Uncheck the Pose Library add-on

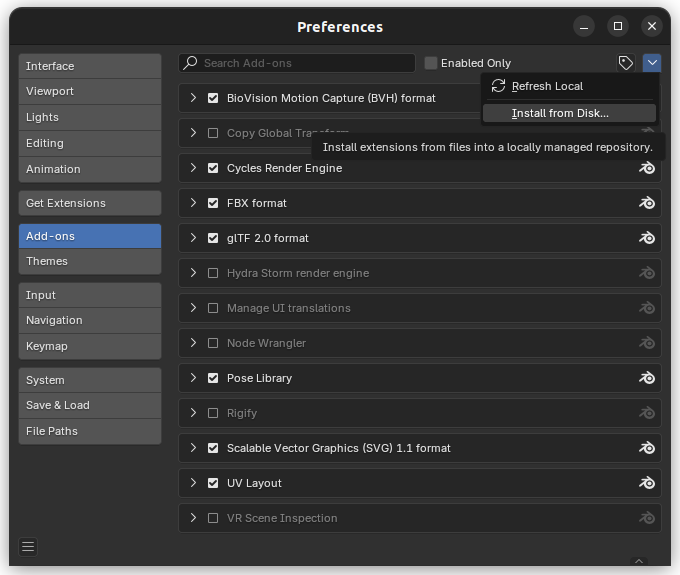point(213,378)
